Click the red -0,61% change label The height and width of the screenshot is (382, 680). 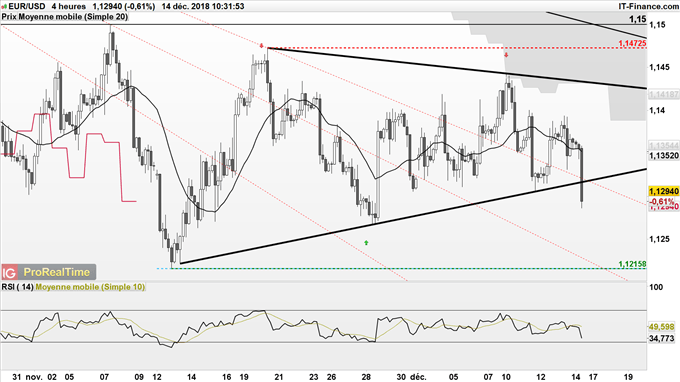pos(662,202)
